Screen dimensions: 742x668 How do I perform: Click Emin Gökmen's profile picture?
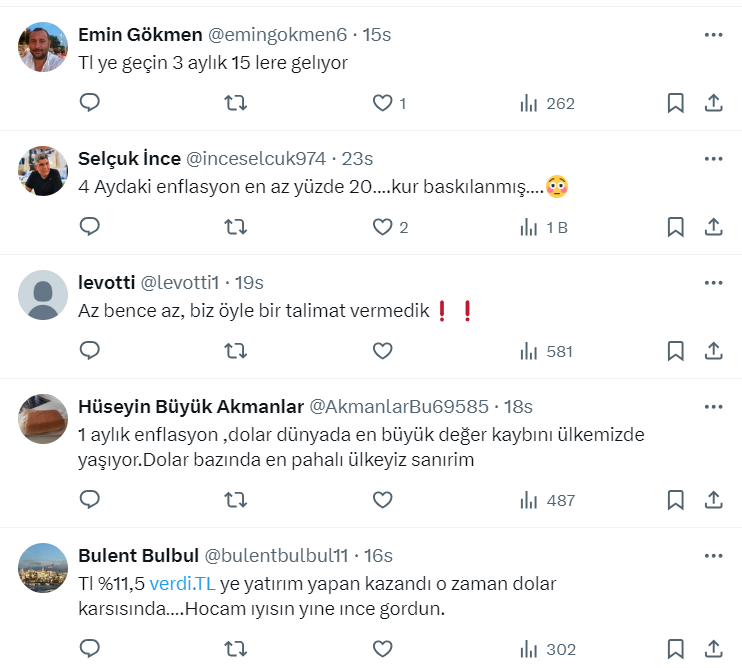tap(43, 47)
